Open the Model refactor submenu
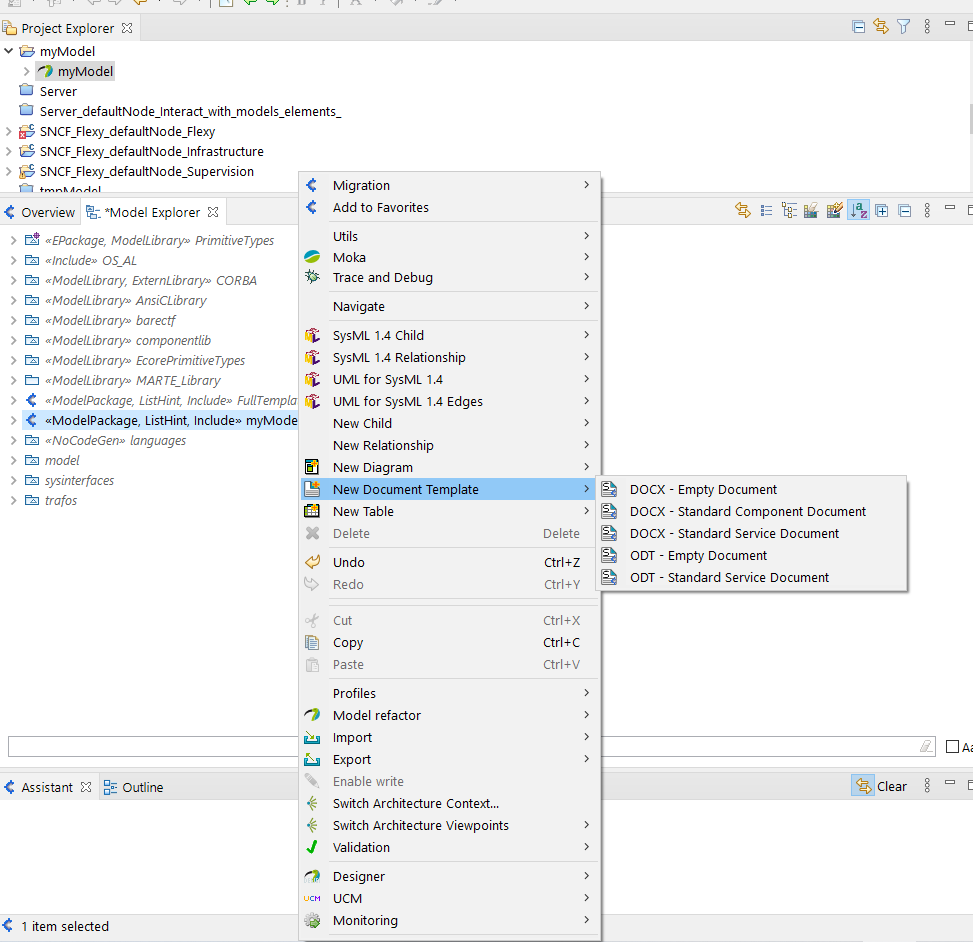Screen dimensions: 973x942 [x=450, y=715]
